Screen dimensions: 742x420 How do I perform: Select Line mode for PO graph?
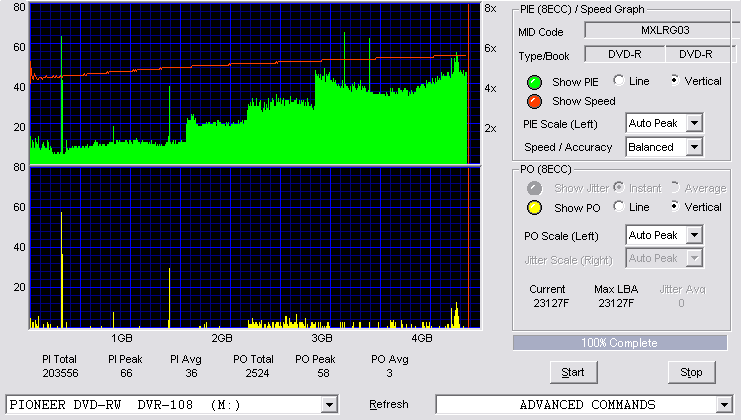[619, 206]
